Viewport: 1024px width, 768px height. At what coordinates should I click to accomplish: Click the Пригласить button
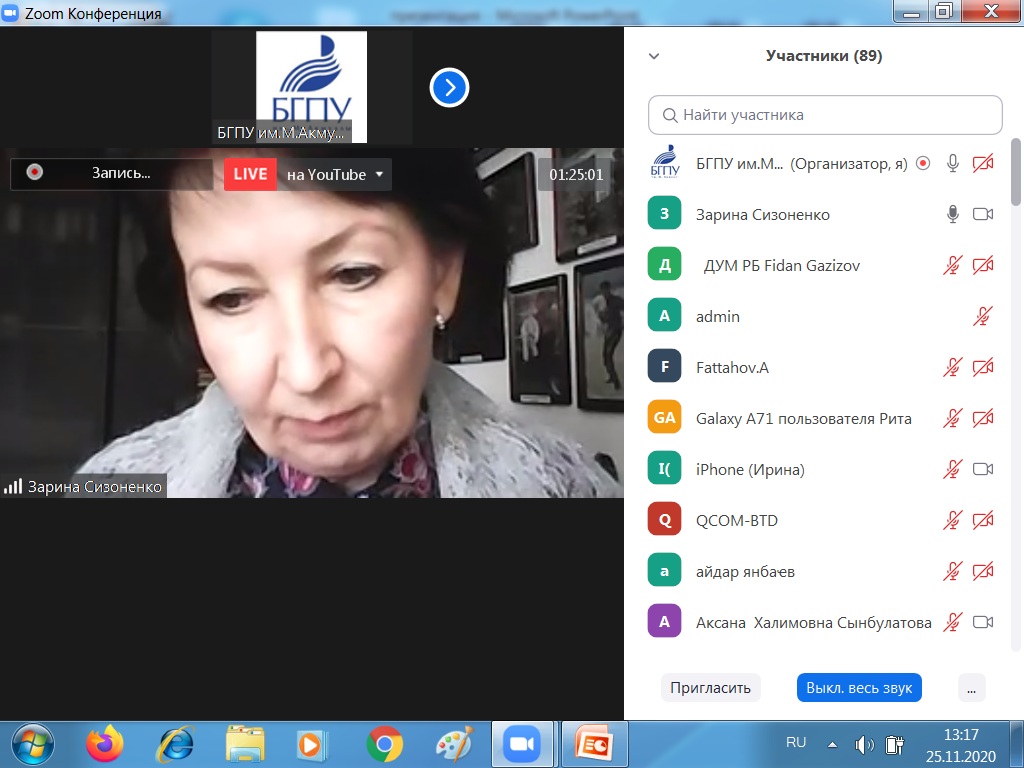coord(710,688)
